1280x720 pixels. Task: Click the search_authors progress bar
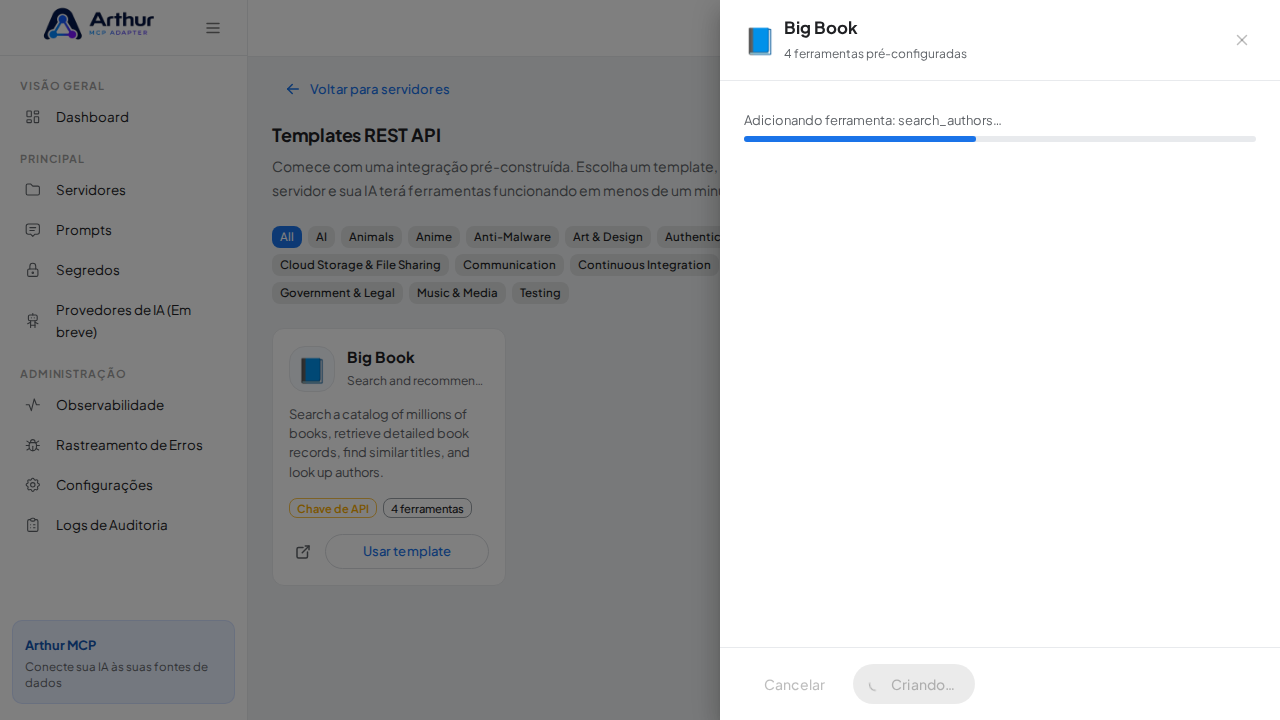tap(1000, 139)
